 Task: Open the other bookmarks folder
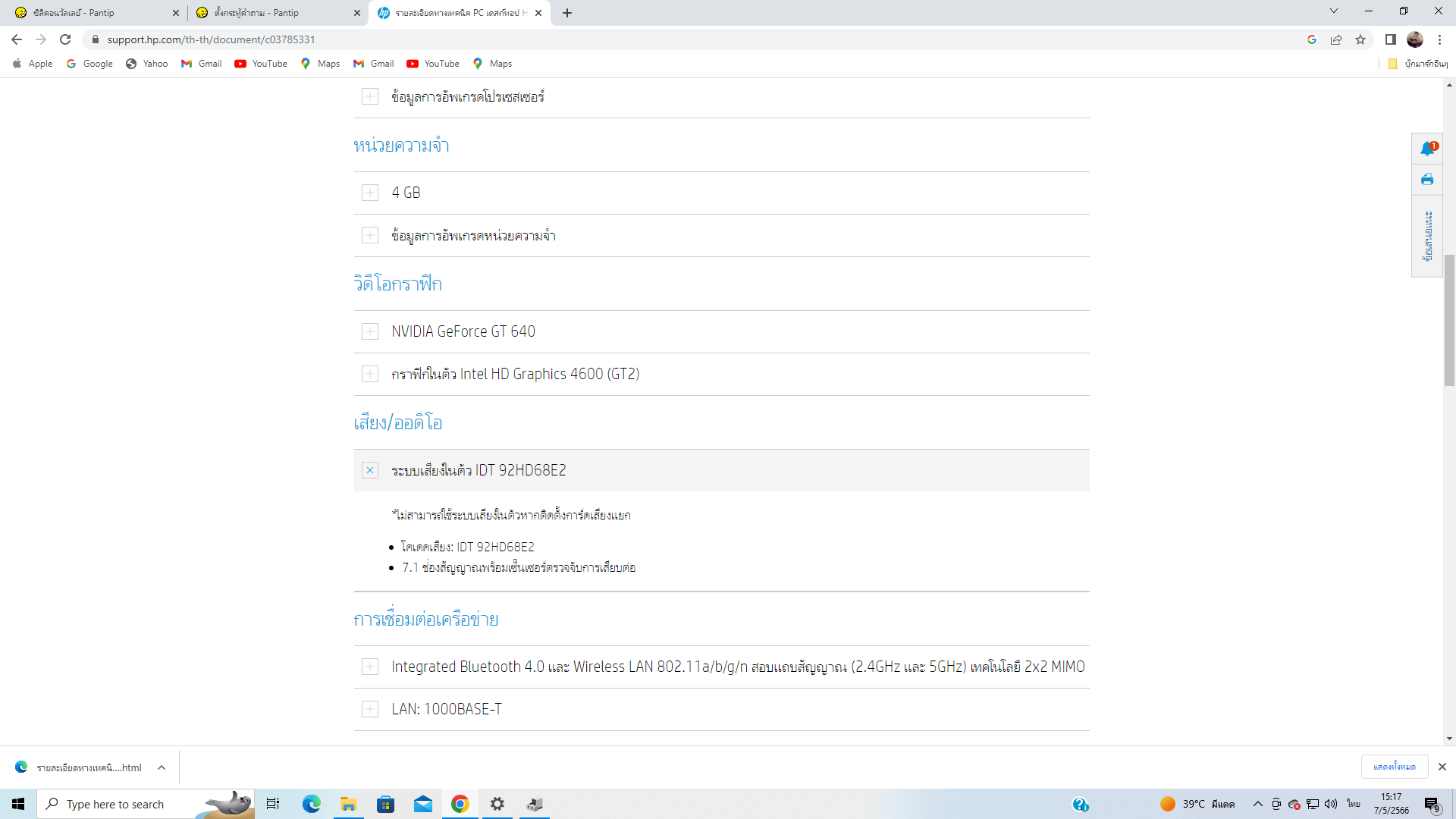(x=1417, y=64)
